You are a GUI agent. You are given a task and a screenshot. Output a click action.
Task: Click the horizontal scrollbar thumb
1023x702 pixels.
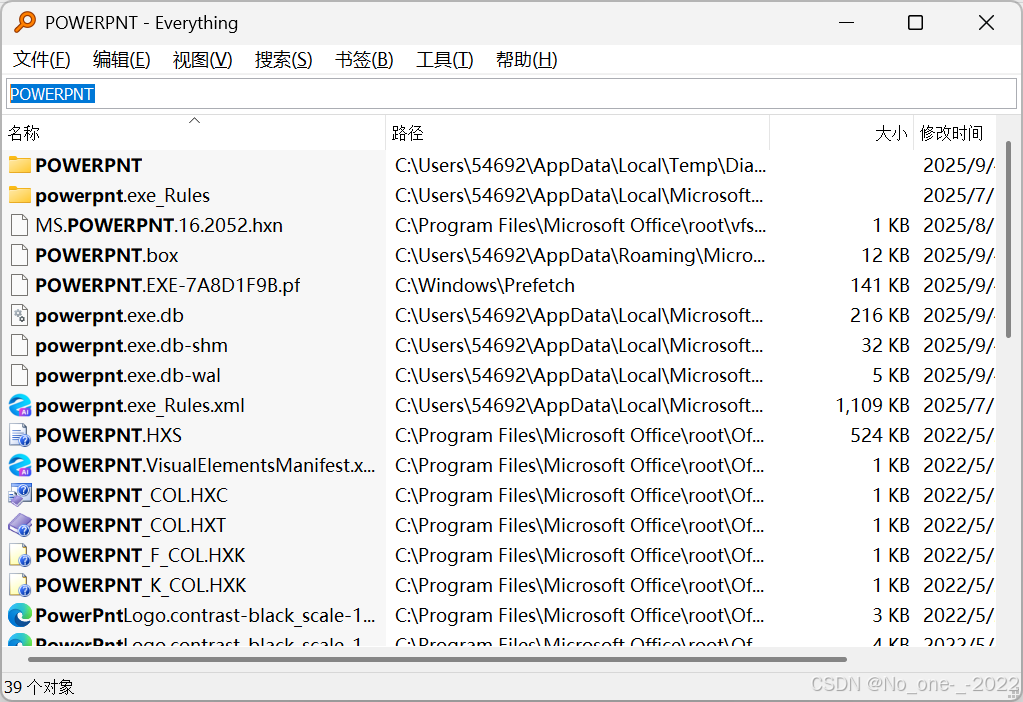(437, 659)
